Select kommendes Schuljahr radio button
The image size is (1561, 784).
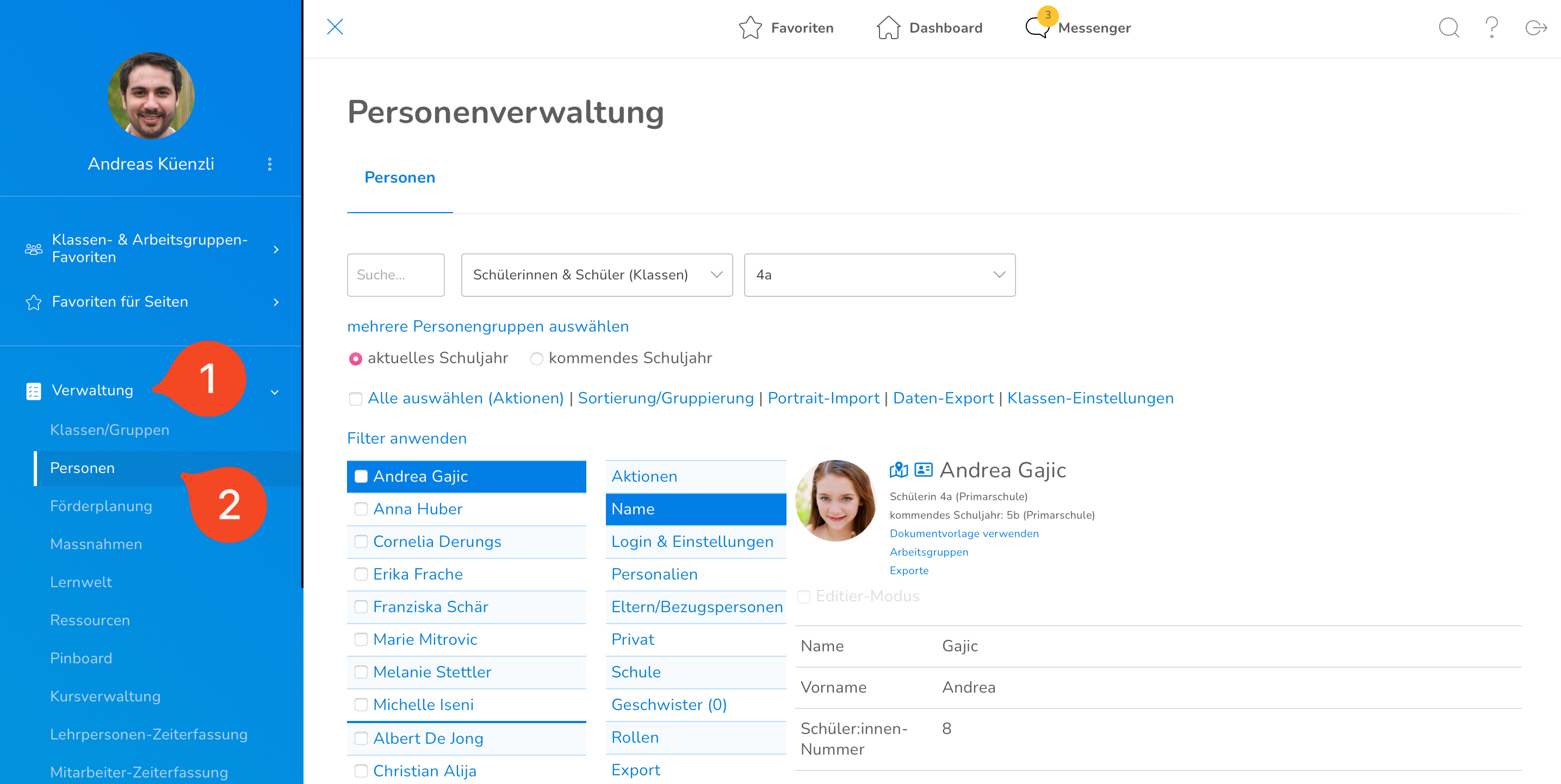coord(536,359)
